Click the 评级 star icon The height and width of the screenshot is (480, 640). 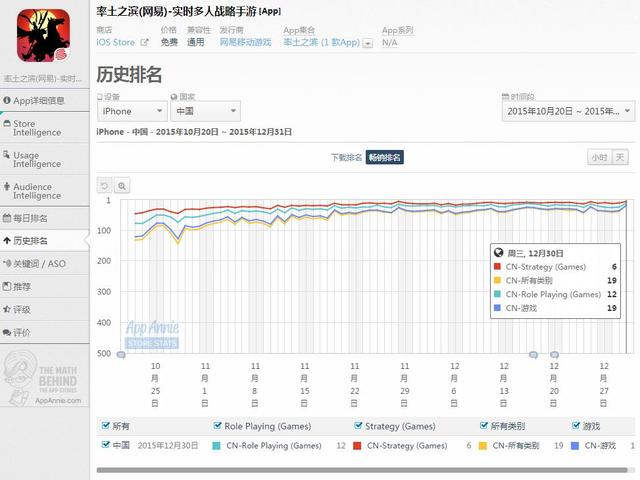click(7, 309)
